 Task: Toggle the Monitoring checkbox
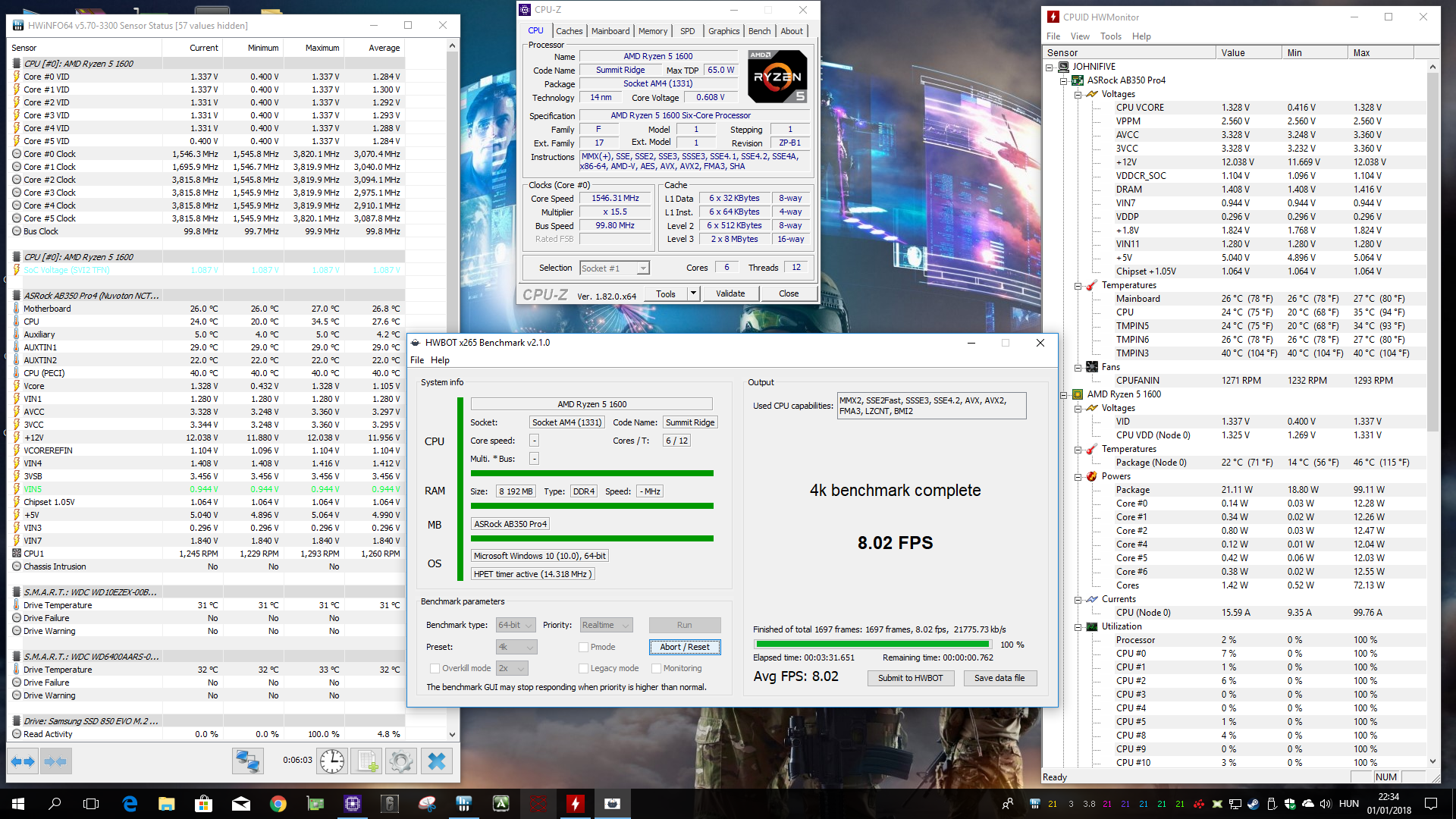656,668
